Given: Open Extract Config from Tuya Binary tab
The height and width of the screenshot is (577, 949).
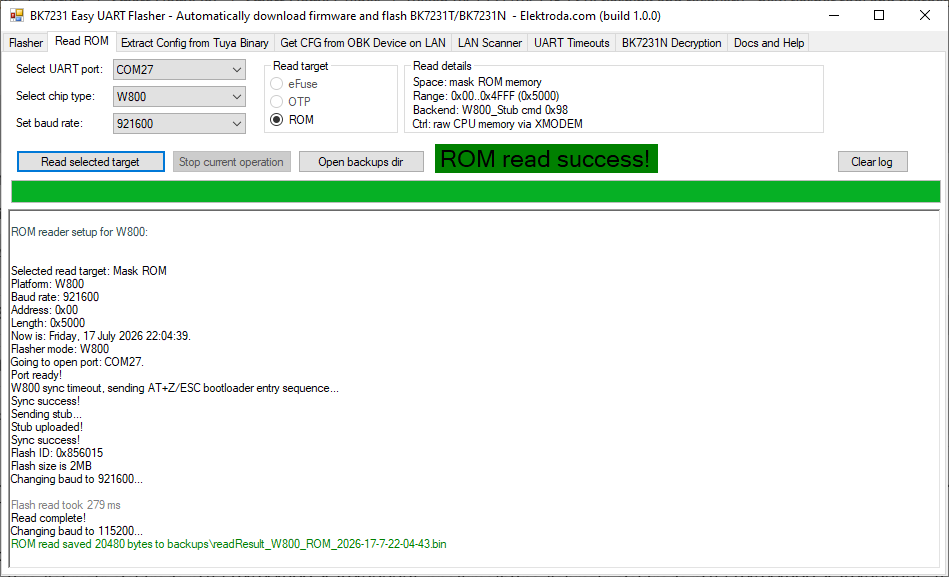Looking at the screenshot, I should pos(194,43).
